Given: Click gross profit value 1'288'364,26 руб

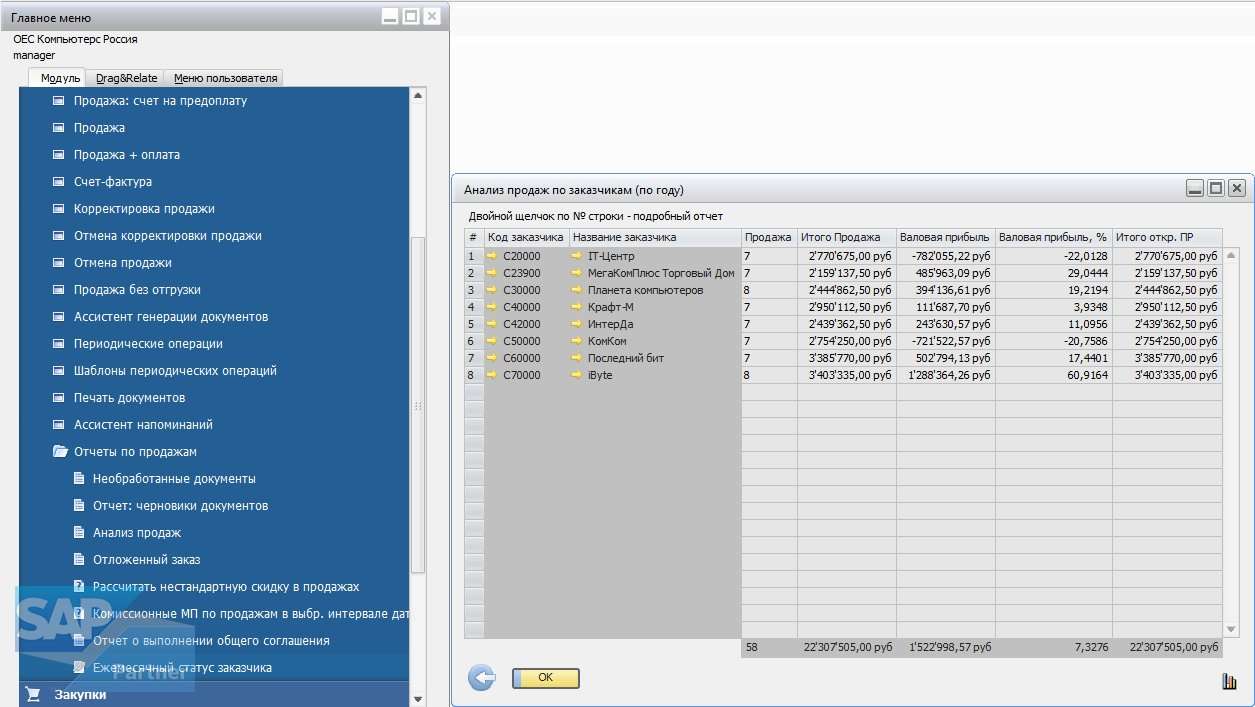Looking at the screenshot, I should (946, 375).
